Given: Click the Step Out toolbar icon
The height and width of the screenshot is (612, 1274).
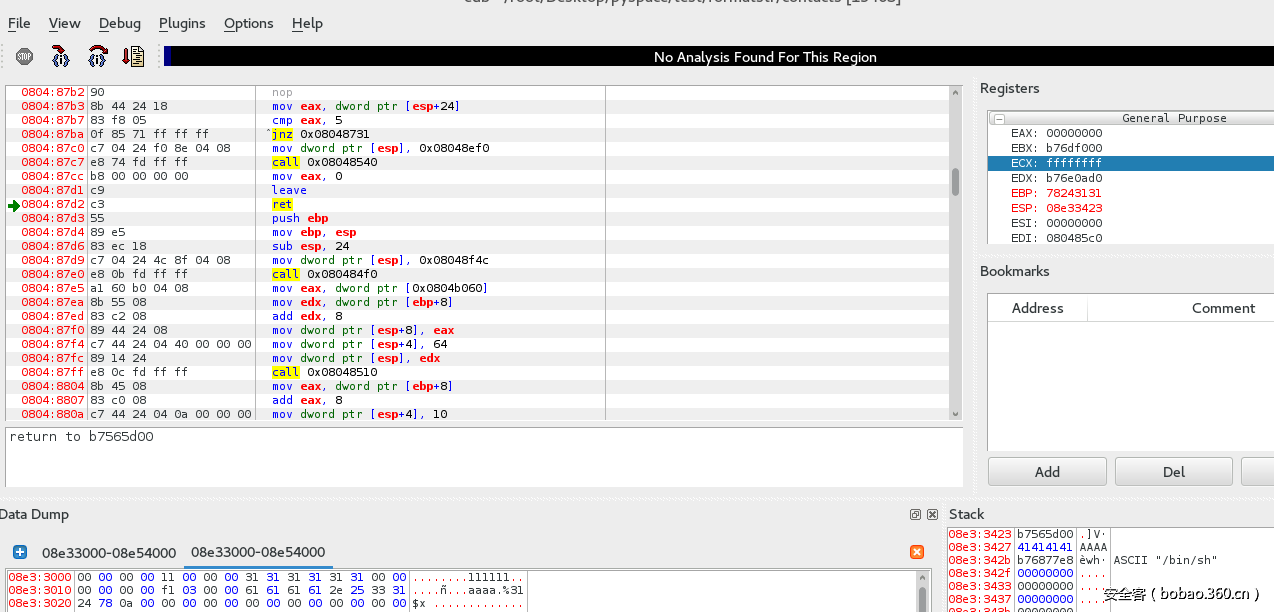Looking at the screenshot, I should (x=133, y=57).
